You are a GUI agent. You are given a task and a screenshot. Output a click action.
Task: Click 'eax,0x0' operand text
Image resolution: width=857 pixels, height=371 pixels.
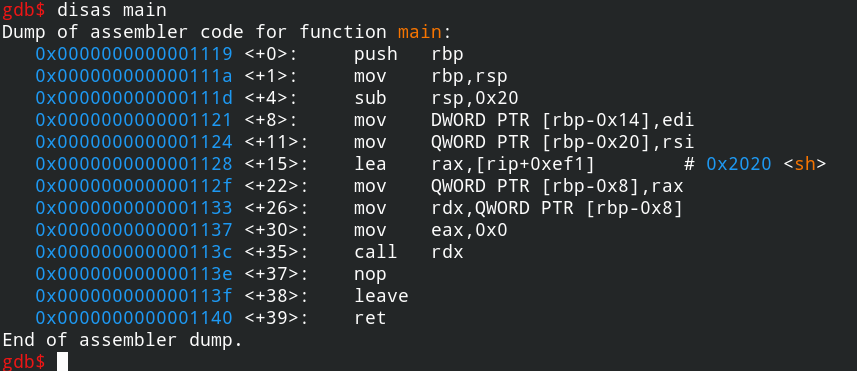(469, 230)
